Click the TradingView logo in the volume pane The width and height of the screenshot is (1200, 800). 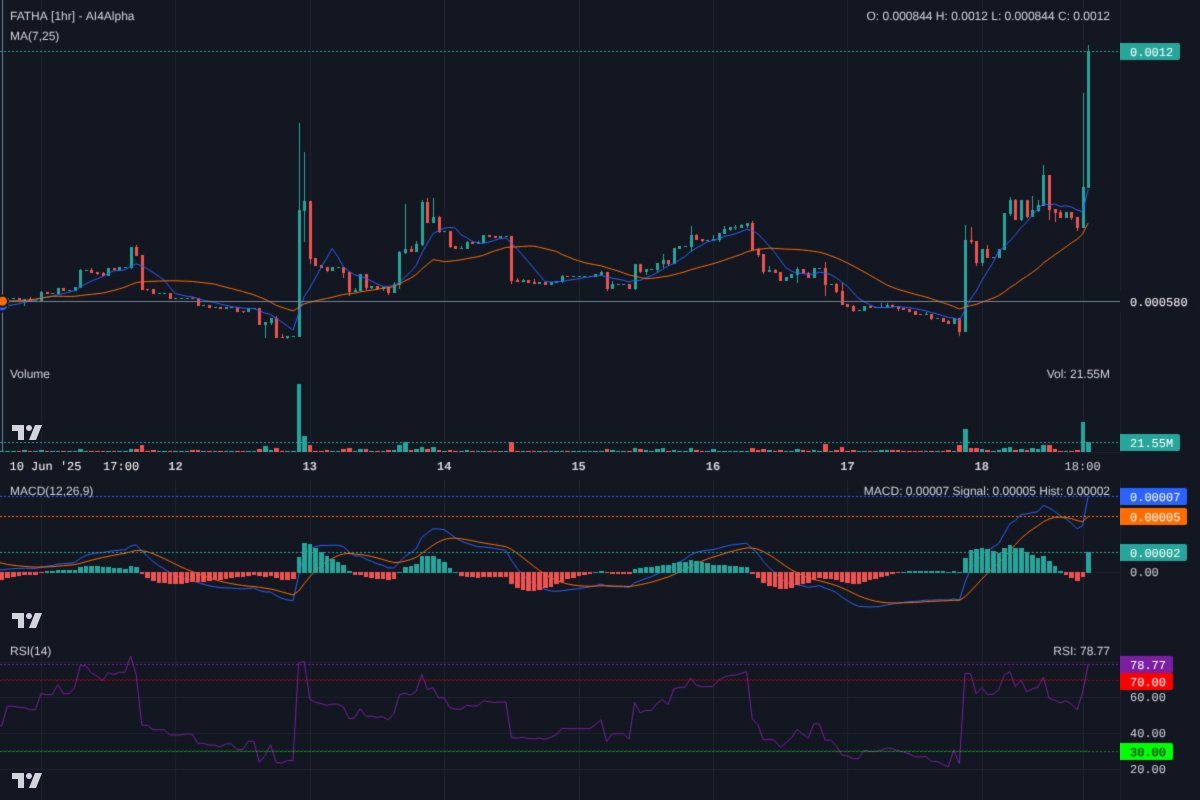click(x=27, y=432)
